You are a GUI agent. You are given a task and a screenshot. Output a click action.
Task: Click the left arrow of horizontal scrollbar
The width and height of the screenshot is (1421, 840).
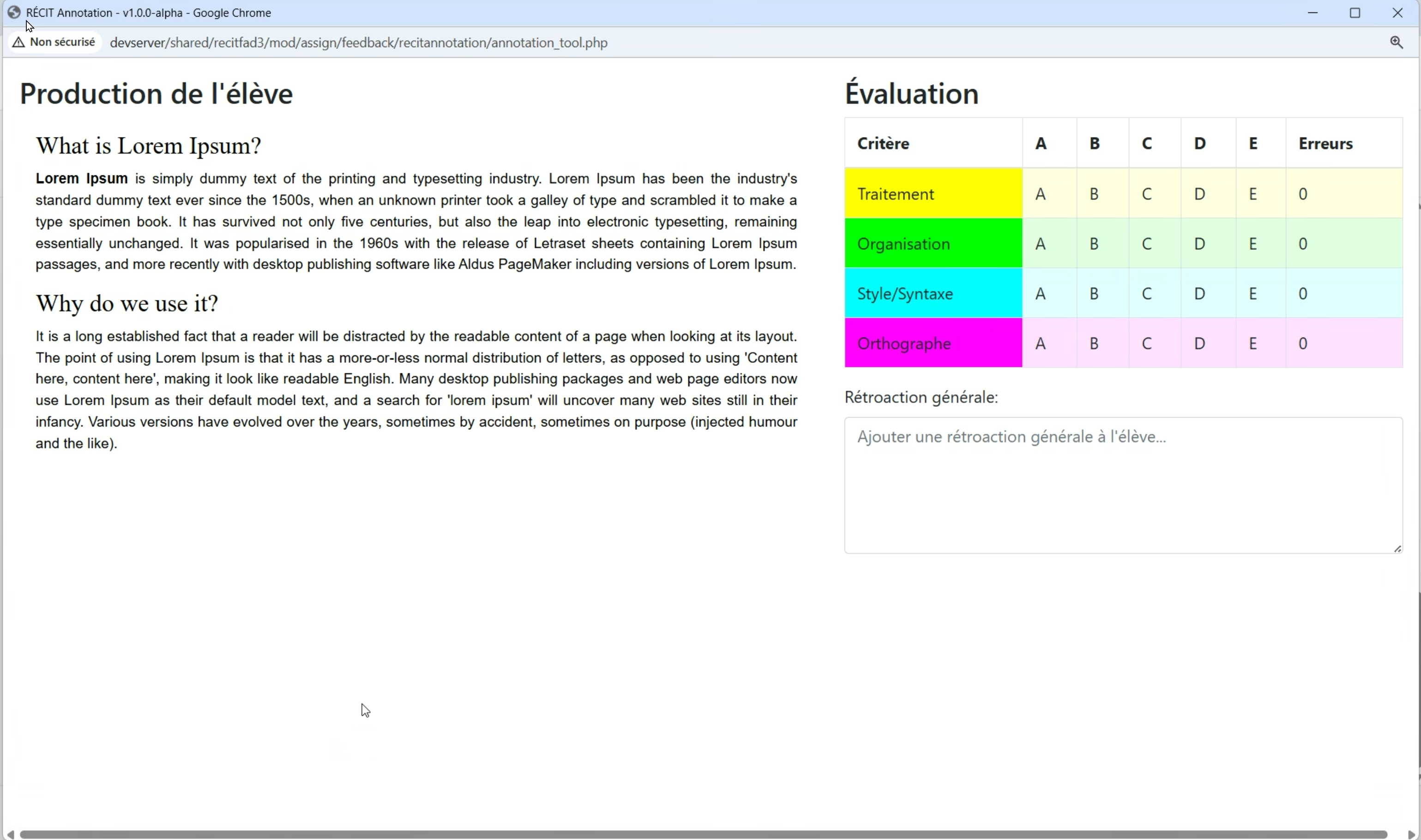click(x=10, y=834)
